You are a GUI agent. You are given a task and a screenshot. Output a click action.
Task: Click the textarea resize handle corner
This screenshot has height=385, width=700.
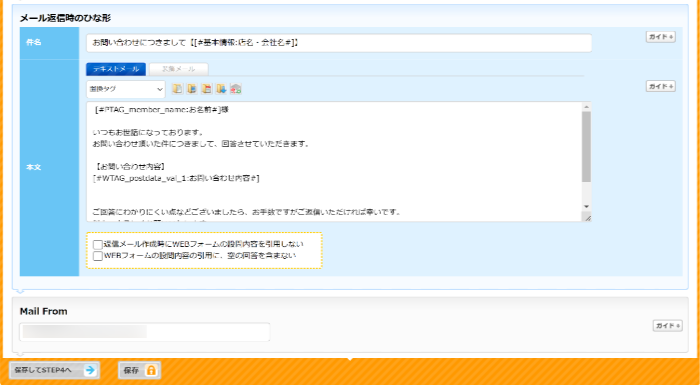coord(587,217)
